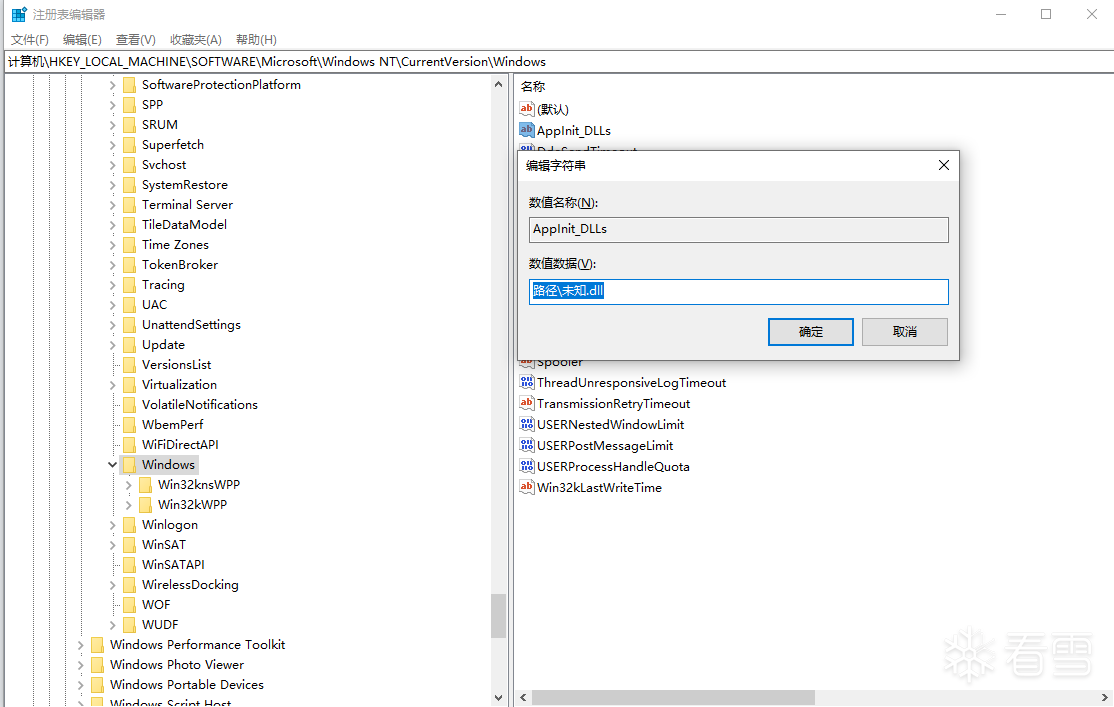Click tree scrollbar down arrow

tap(498, 698)
